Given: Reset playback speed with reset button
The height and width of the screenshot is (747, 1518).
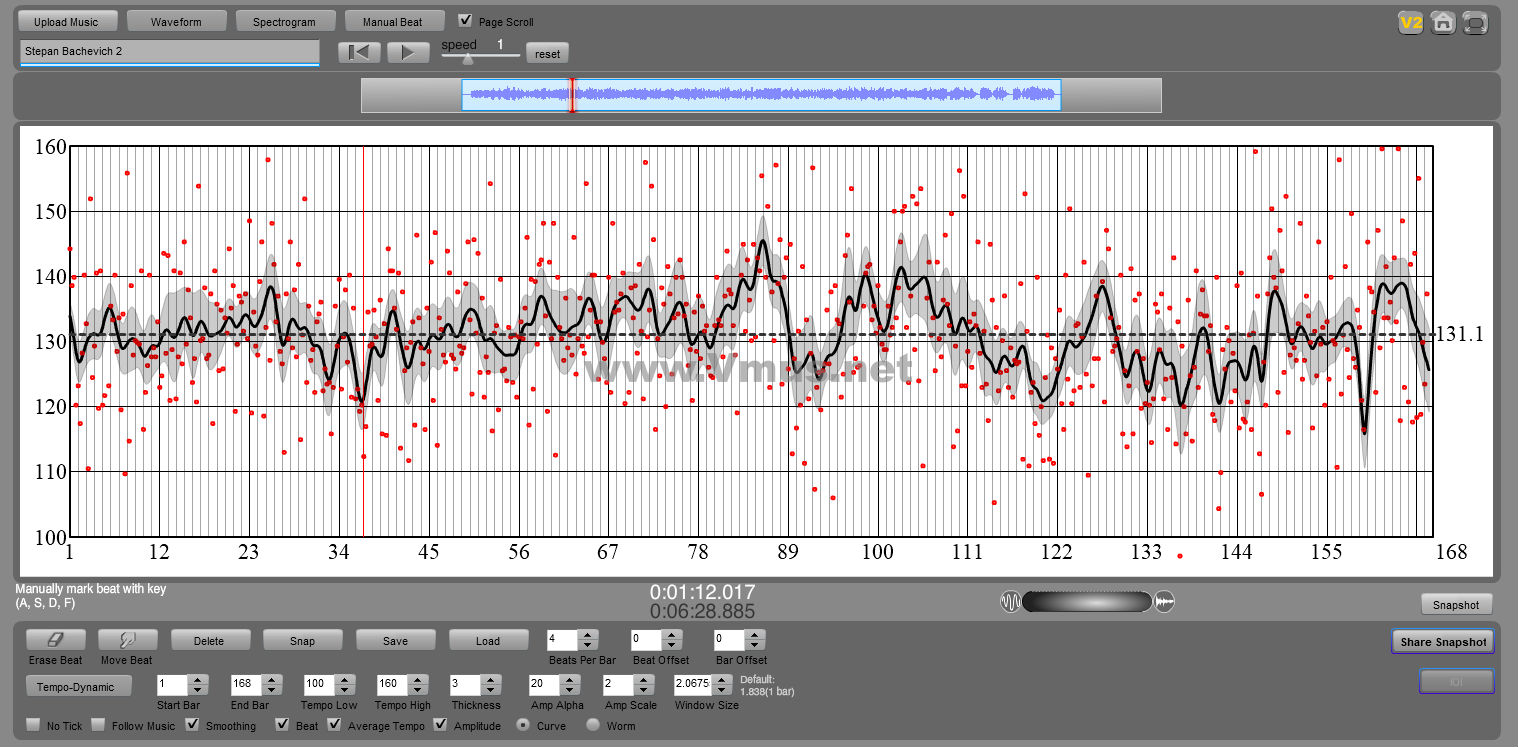Looking at the screenshot, I should click(547, 54).
